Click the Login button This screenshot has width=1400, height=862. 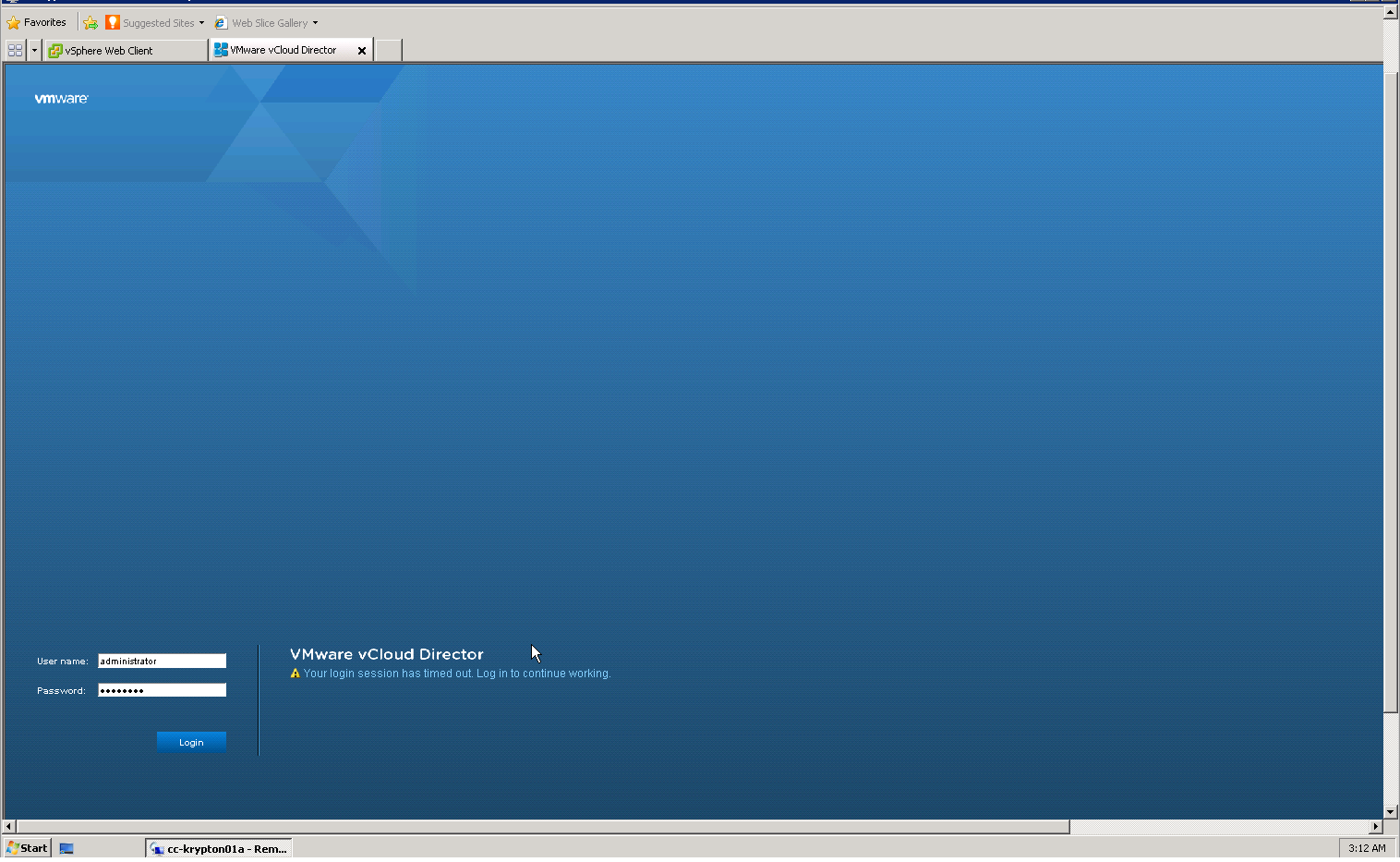point(190,741)
